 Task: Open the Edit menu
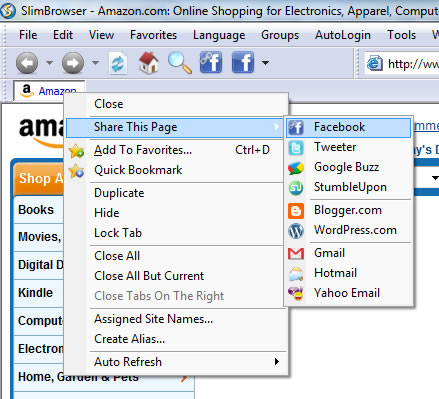(x=63, y=35)
